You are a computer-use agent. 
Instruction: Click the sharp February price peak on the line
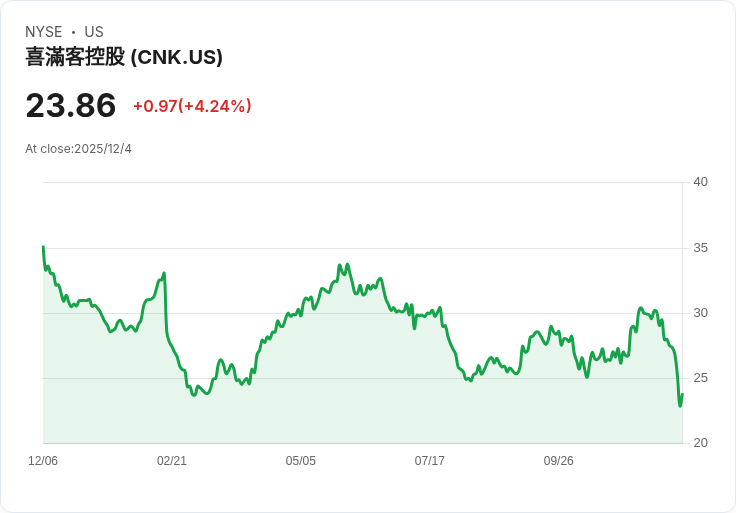coord(164,273)
